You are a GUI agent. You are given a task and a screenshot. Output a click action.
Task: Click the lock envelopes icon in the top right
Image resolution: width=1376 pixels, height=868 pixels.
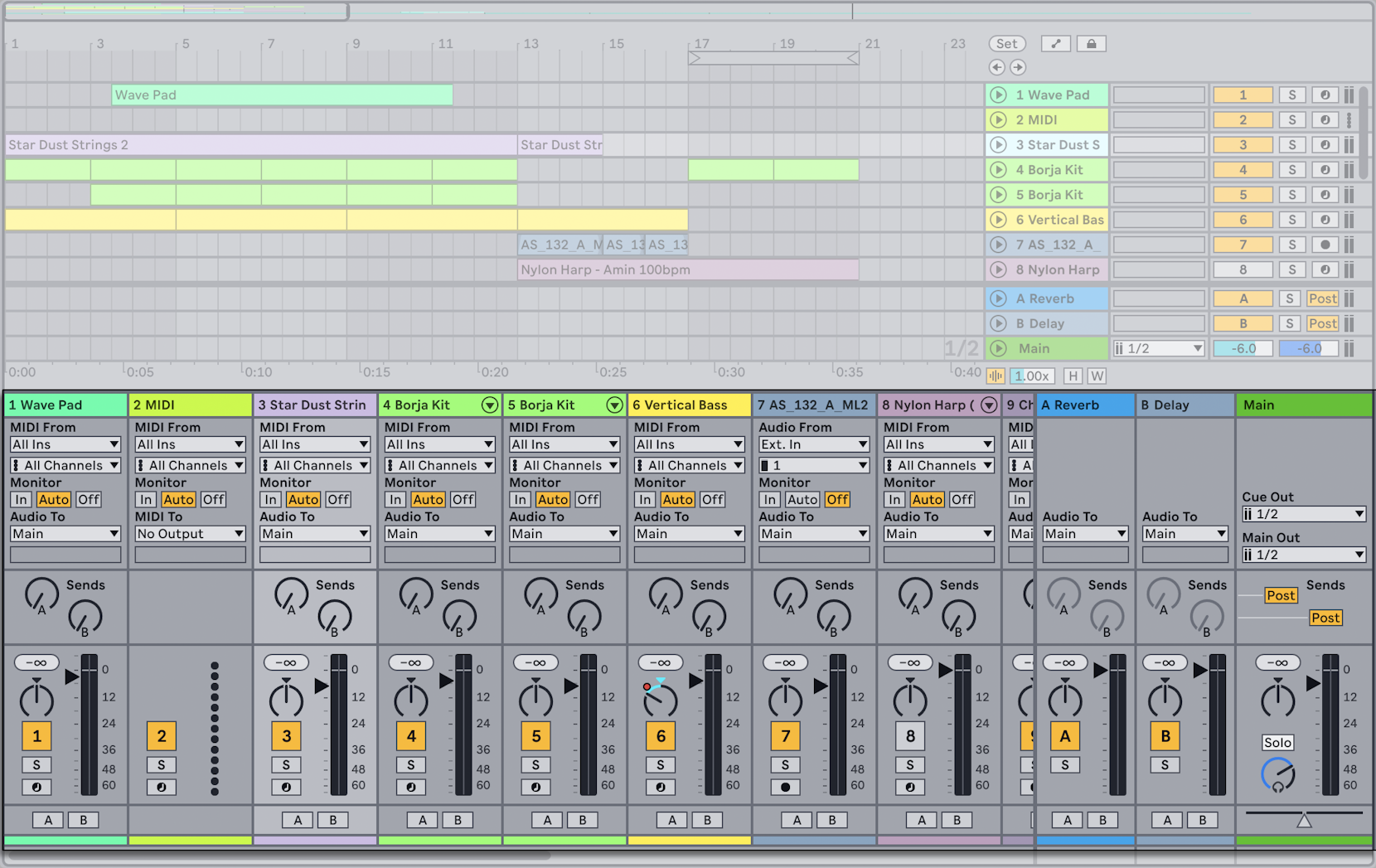[x=1092, y=43]
